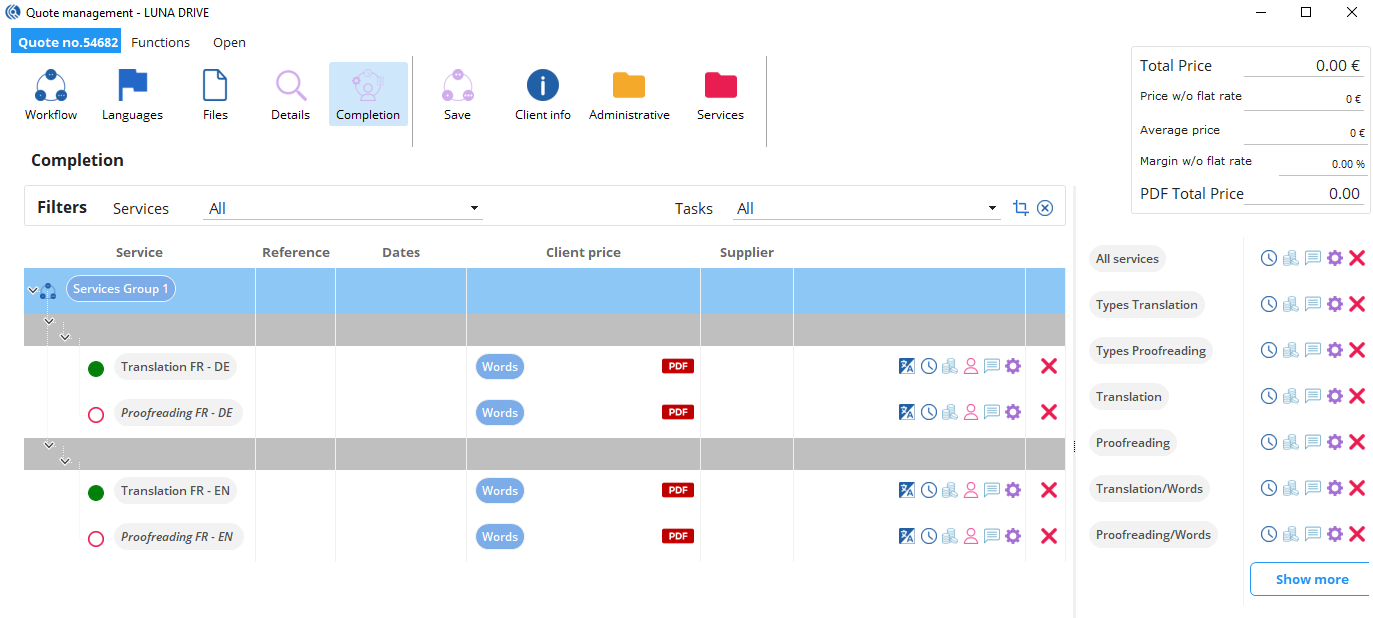Collapse Services Group 1 with its chevron

pyautogui.click(x=33, y=291)
